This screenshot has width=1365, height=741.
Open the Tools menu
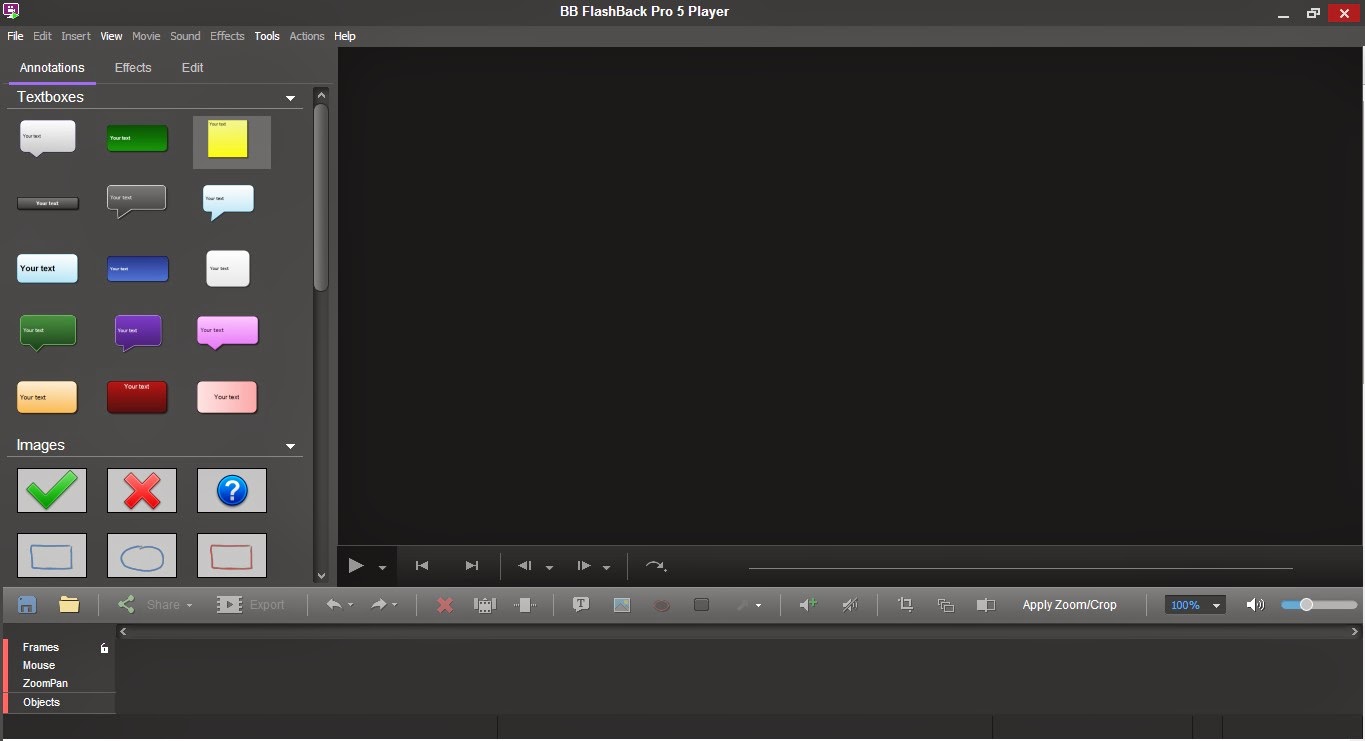[267, 36]
